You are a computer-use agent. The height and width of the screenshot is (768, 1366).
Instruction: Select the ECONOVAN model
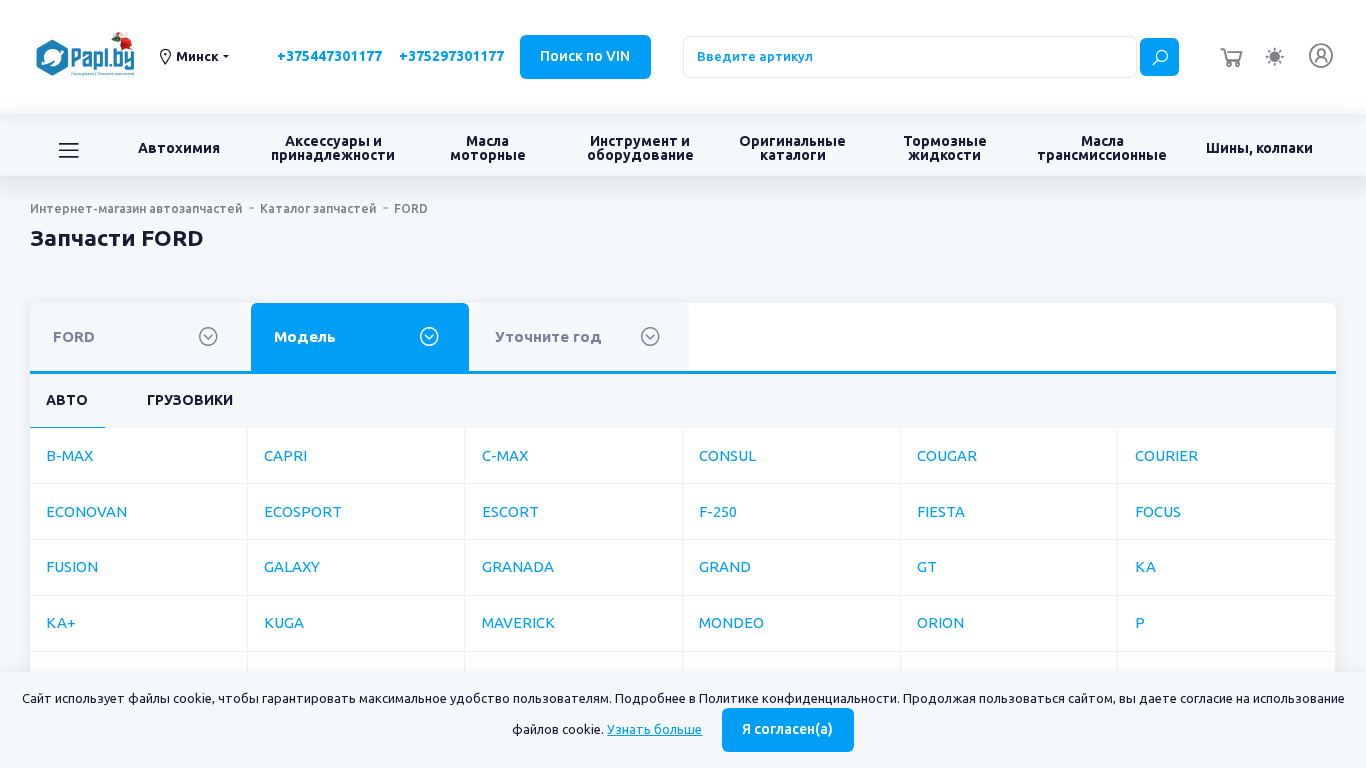[x=87, y=512]
